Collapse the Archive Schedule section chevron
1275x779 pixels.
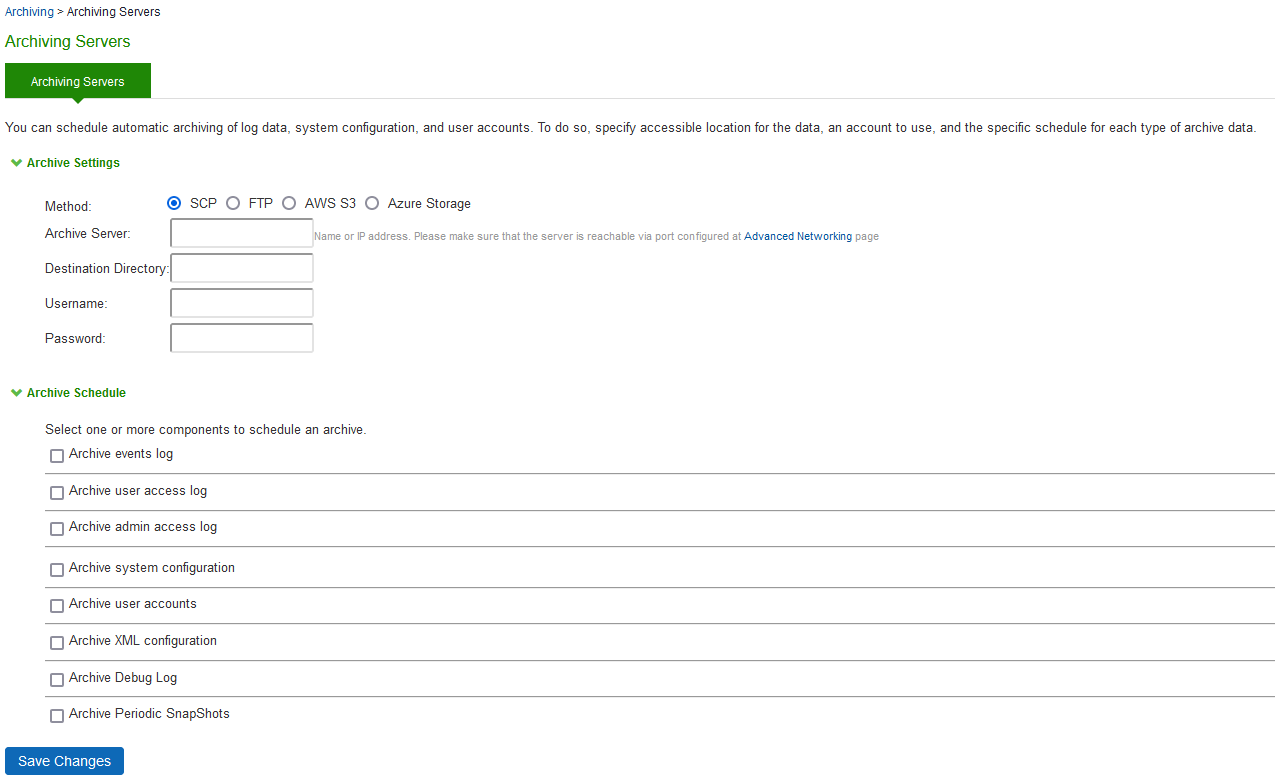point(16,393)
